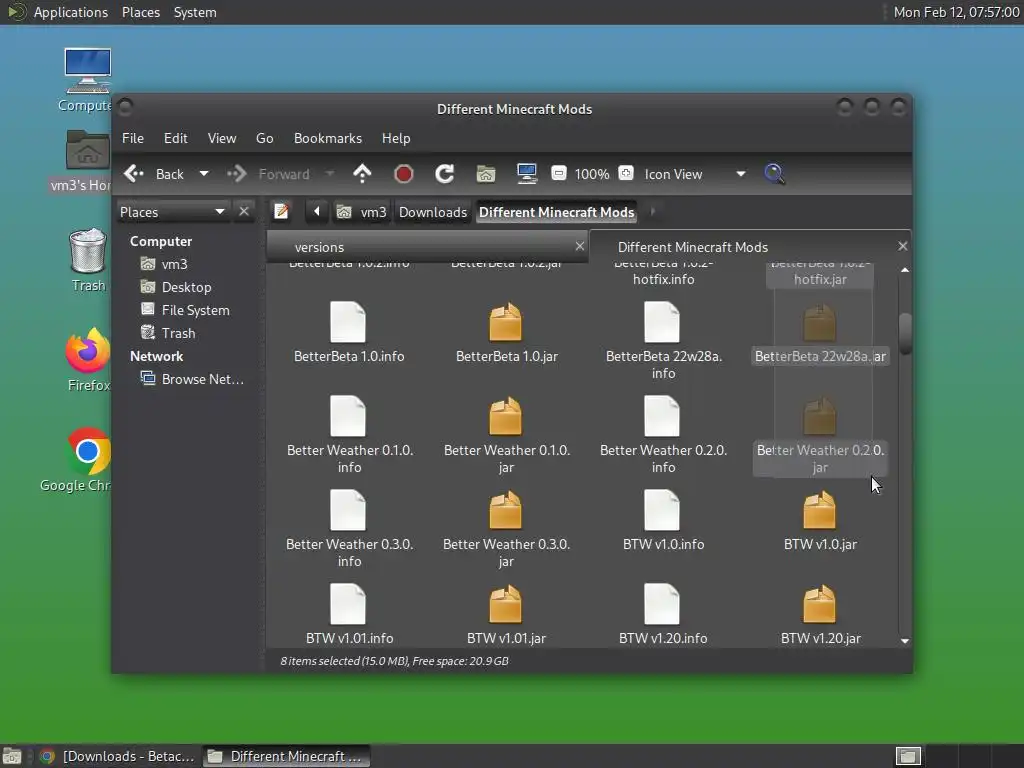This screenshot has width=1024, height=768.
Task: Reset zoom via the 100% label
Action: (x=592, y=174)
